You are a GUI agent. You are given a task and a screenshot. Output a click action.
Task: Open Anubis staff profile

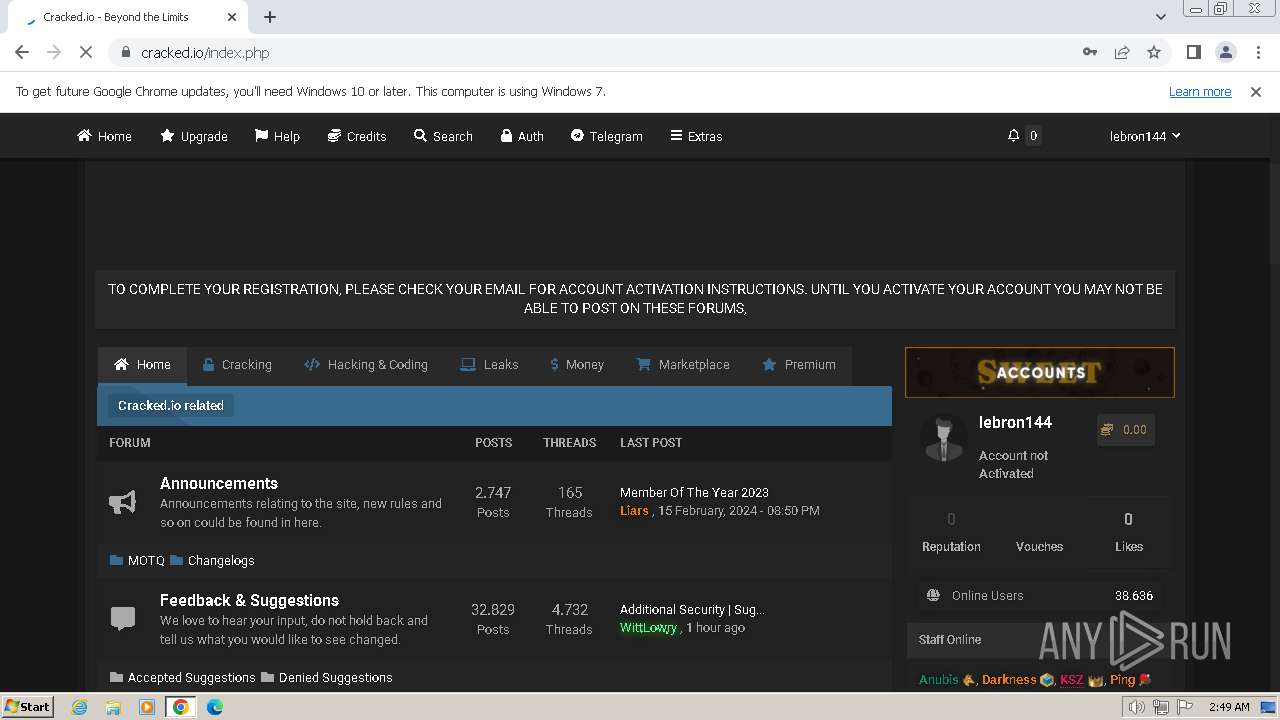(938, 679)
